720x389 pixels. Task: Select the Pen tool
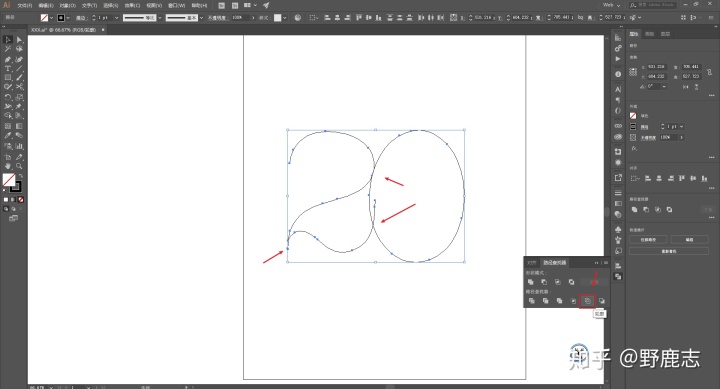[x=8, y=59]
